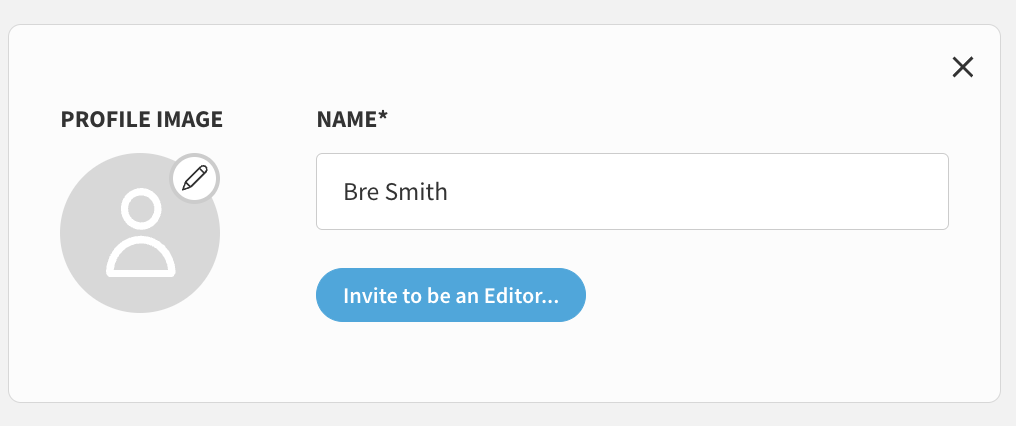The image size is (1016, 426).
Task: Click the word 'Editor...' on the blue button
Action: coord(521,296)
